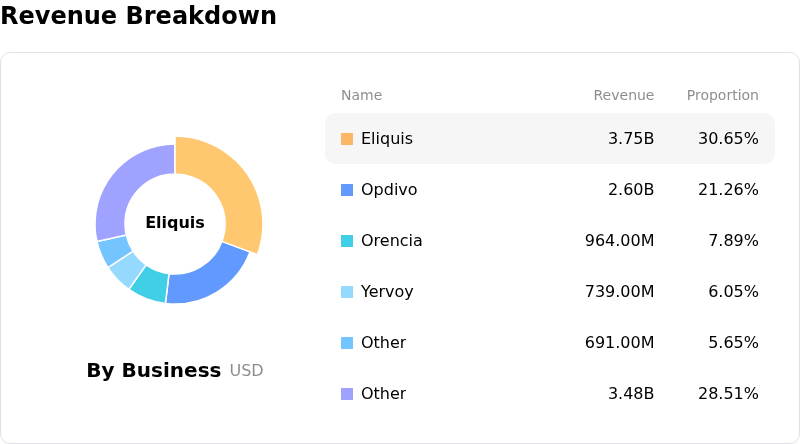The height and width of the screenshot is (444, 800).
Task: Click Orencia's 7.89% proportion value
Action: 733,241
